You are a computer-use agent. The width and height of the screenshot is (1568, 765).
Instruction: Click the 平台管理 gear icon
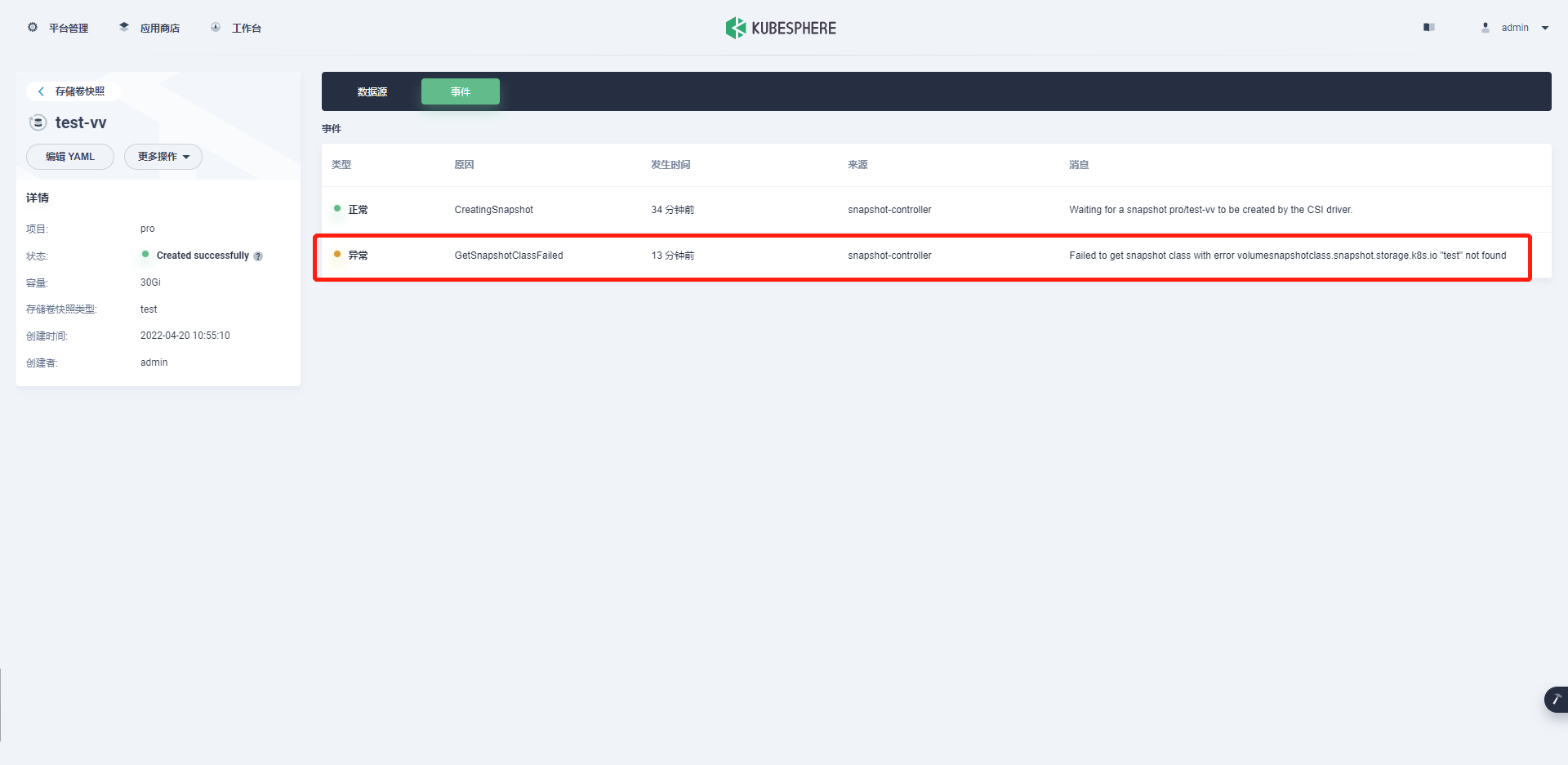click(33, 27)
